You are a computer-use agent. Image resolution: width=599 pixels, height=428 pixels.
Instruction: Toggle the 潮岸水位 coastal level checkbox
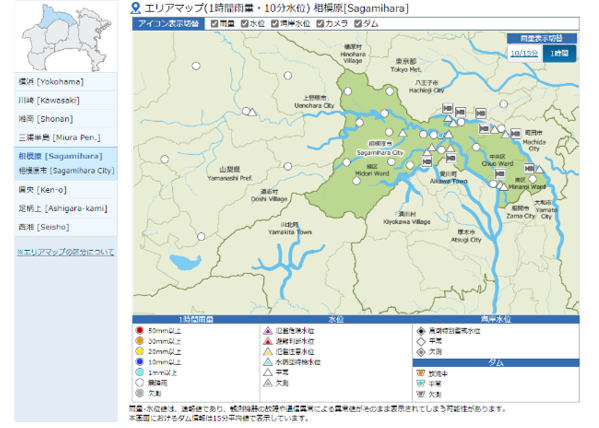pos(275,24)
